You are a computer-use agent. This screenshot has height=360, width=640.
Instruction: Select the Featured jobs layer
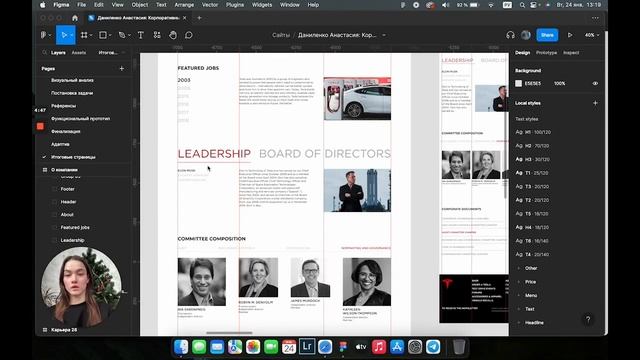75,227
